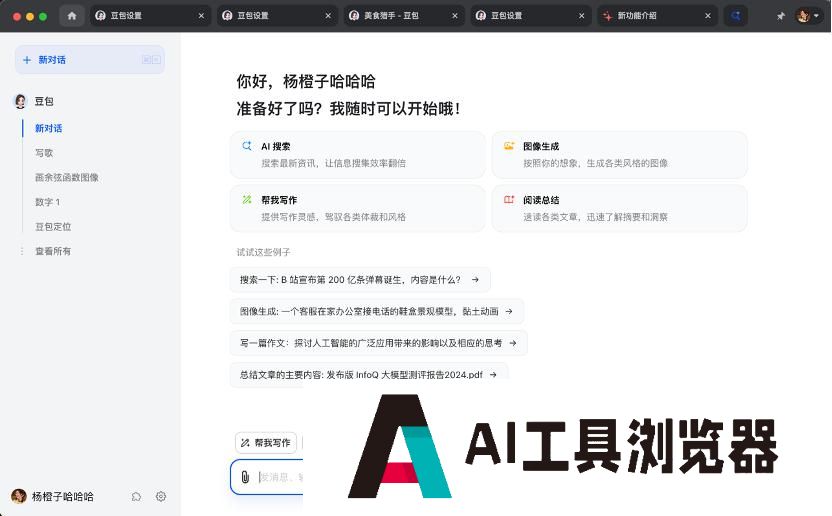Start a chat with the + 新对话 button
The image size is (832, 516).
pyautogui.click(x=90, y=59)
